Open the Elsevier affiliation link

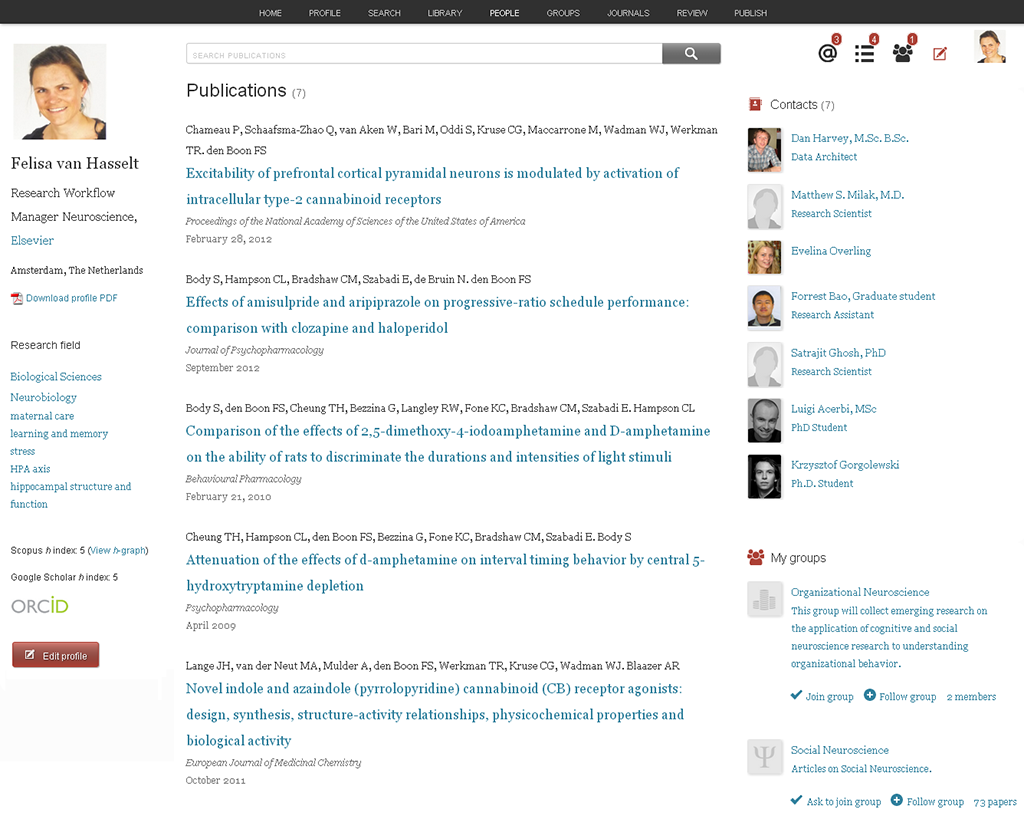click(32, 240)
